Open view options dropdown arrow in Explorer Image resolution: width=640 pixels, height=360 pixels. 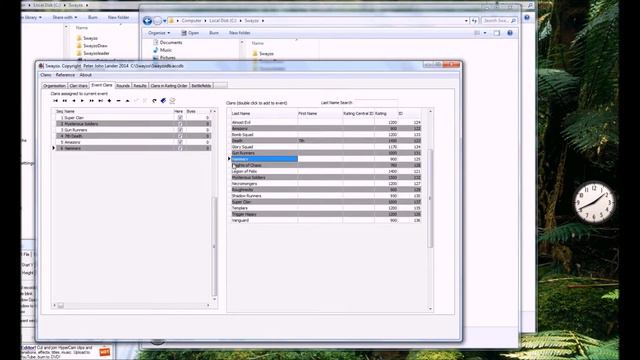pos(485,33)
